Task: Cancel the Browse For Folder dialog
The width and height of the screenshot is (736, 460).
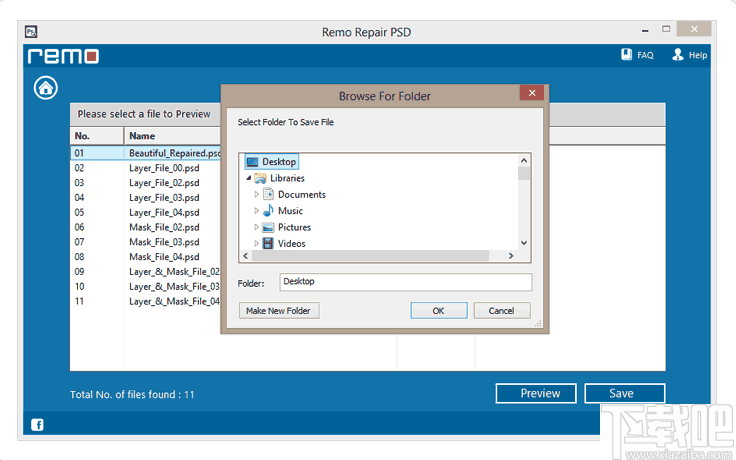Action: [x=501, y=311]
